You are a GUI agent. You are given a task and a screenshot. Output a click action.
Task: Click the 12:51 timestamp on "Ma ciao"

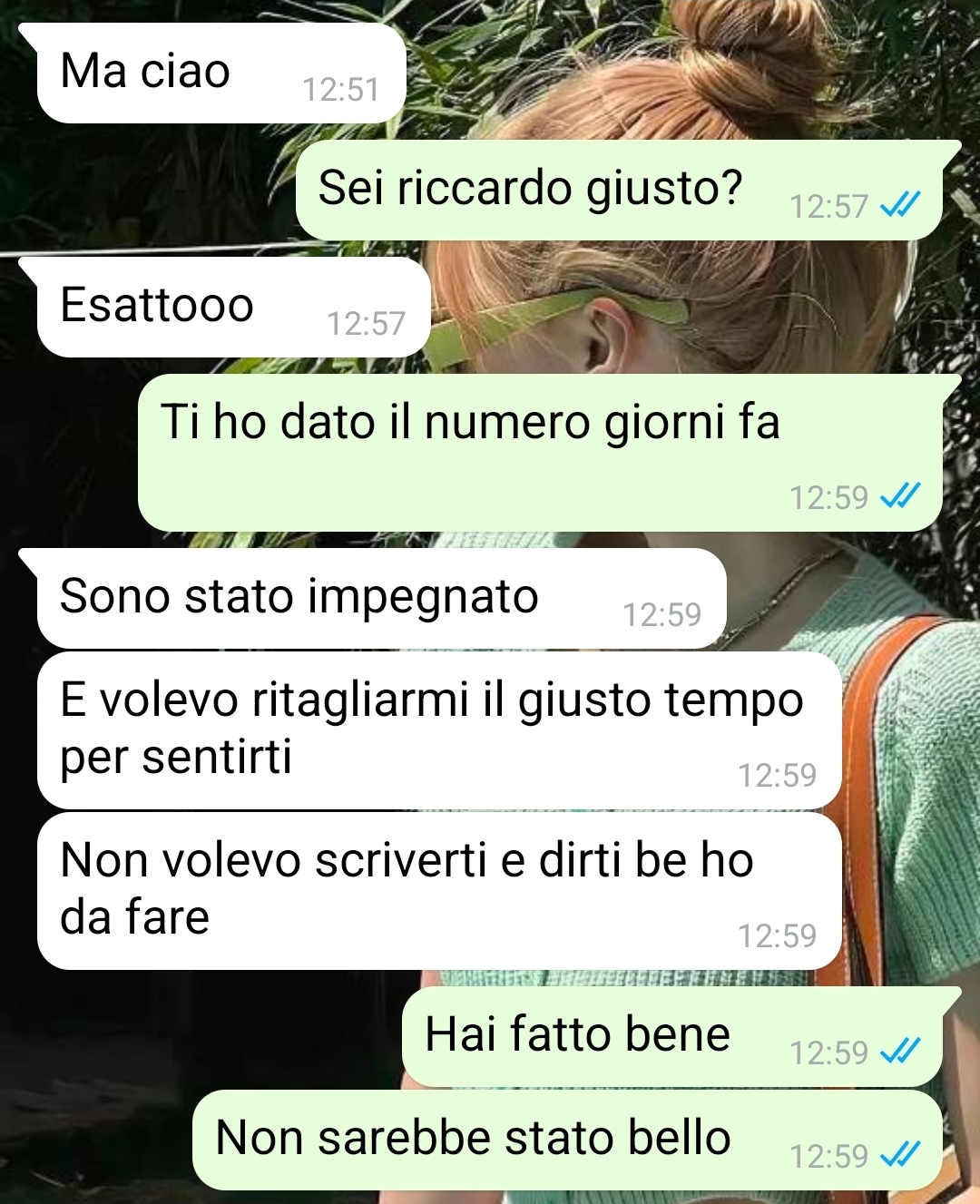click(x=340, y=90)
